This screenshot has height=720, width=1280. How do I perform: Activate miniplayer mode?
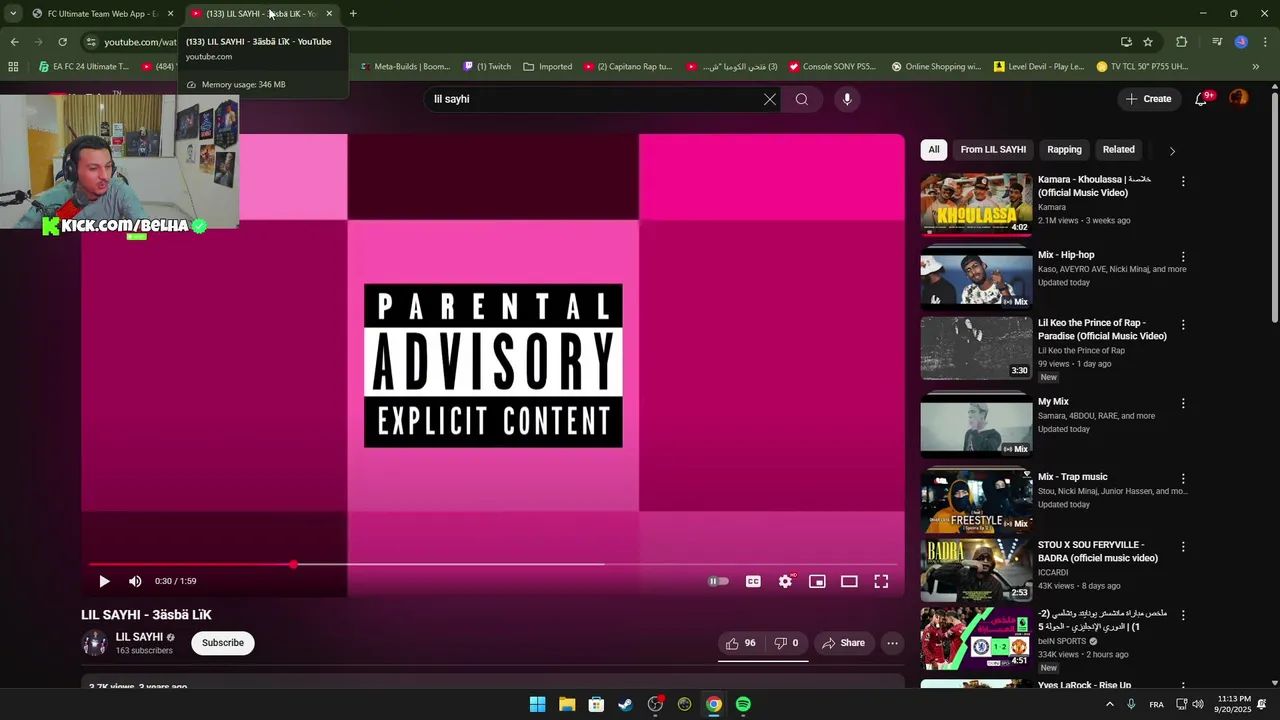click(817, 581)
